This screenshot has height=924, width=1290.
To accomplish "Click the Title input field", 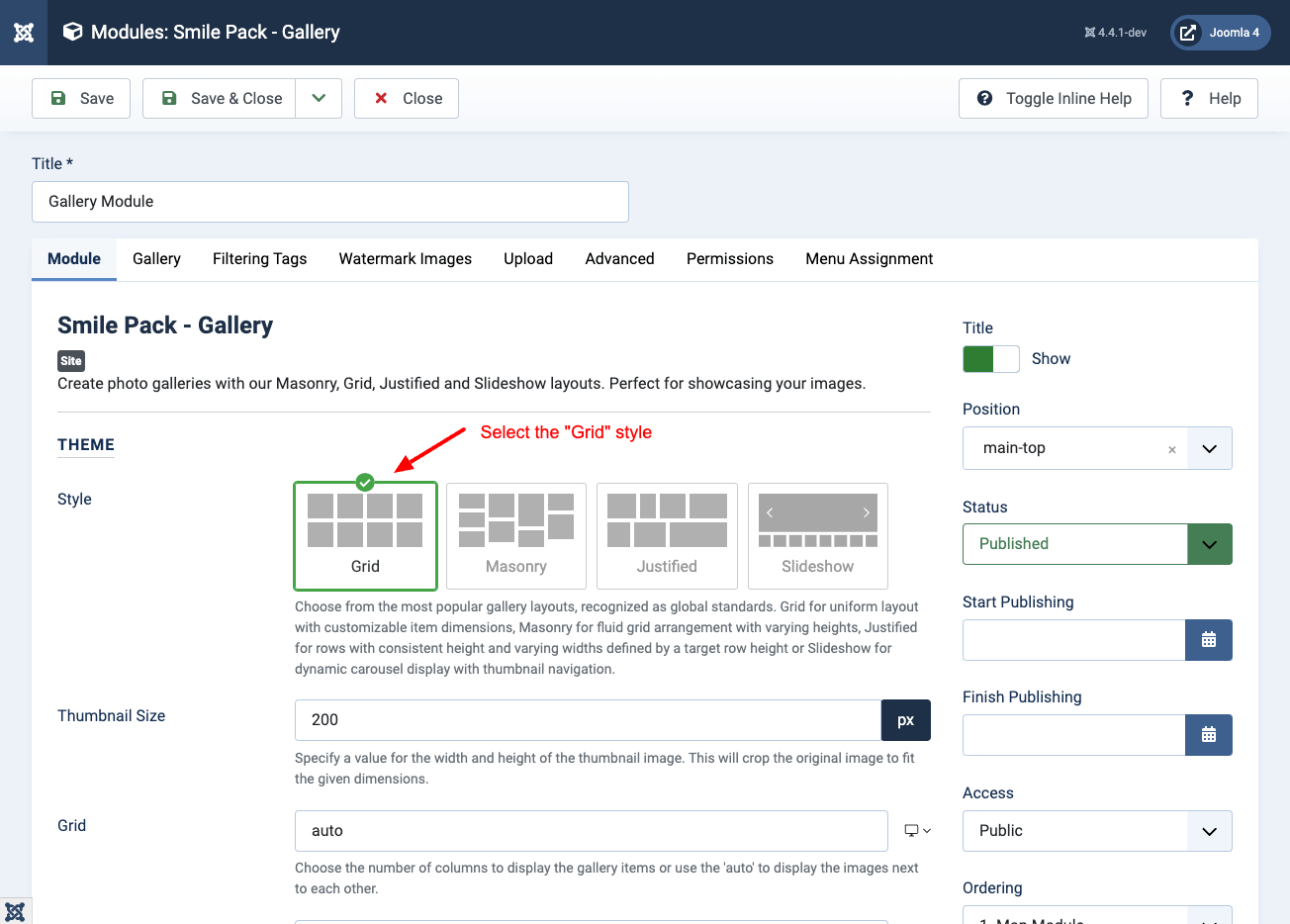I will pos(330,202).
